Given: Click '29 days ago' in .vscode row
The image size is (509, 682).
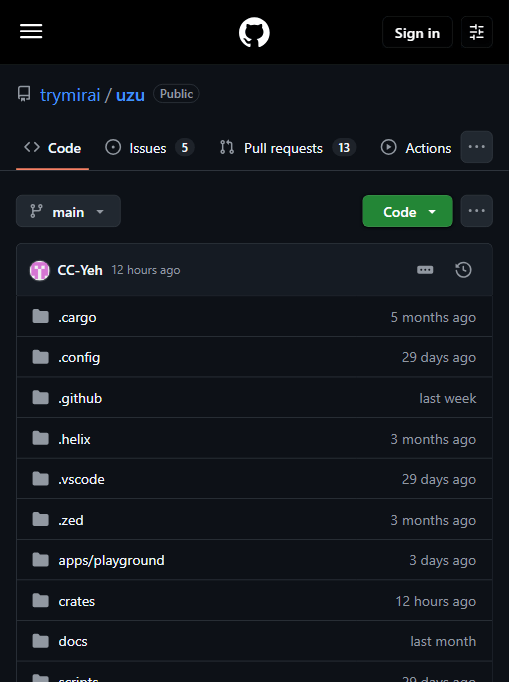Looking at the screenshot, I should click(439, 479).
